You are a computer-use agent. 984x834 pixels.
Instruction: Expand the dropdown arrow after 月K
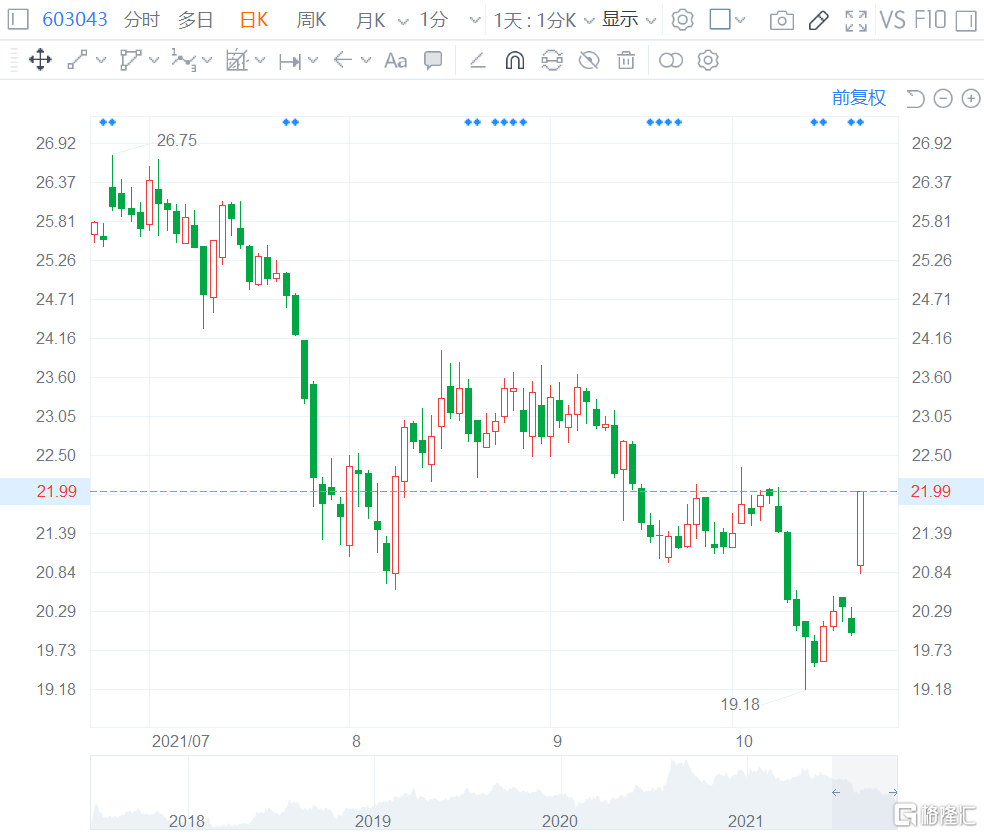(404, 21)
